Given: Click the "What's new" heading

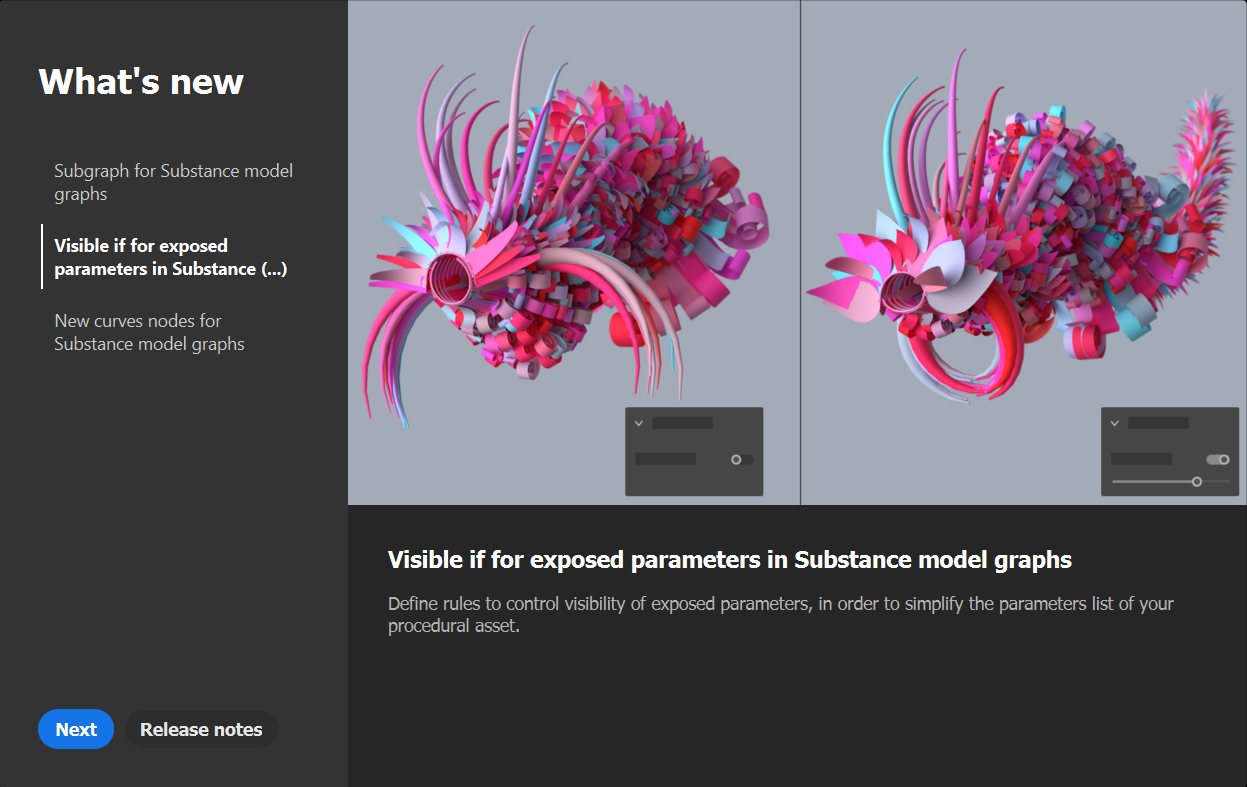Looking at the screenshot, I should coord(141,81).
